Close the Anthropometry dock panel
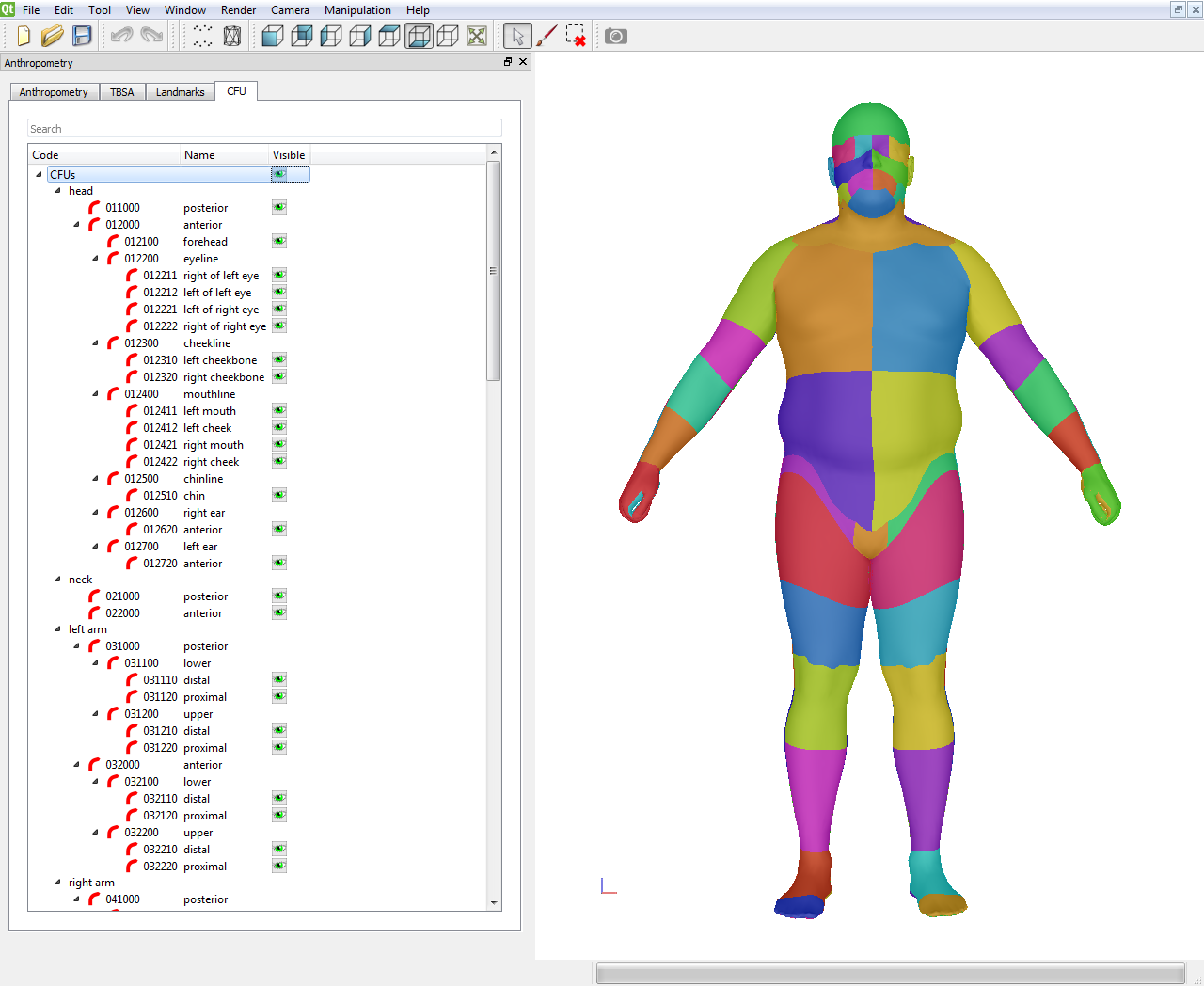The height and width of the screenshot is (986, 1204). coord(523,62)
